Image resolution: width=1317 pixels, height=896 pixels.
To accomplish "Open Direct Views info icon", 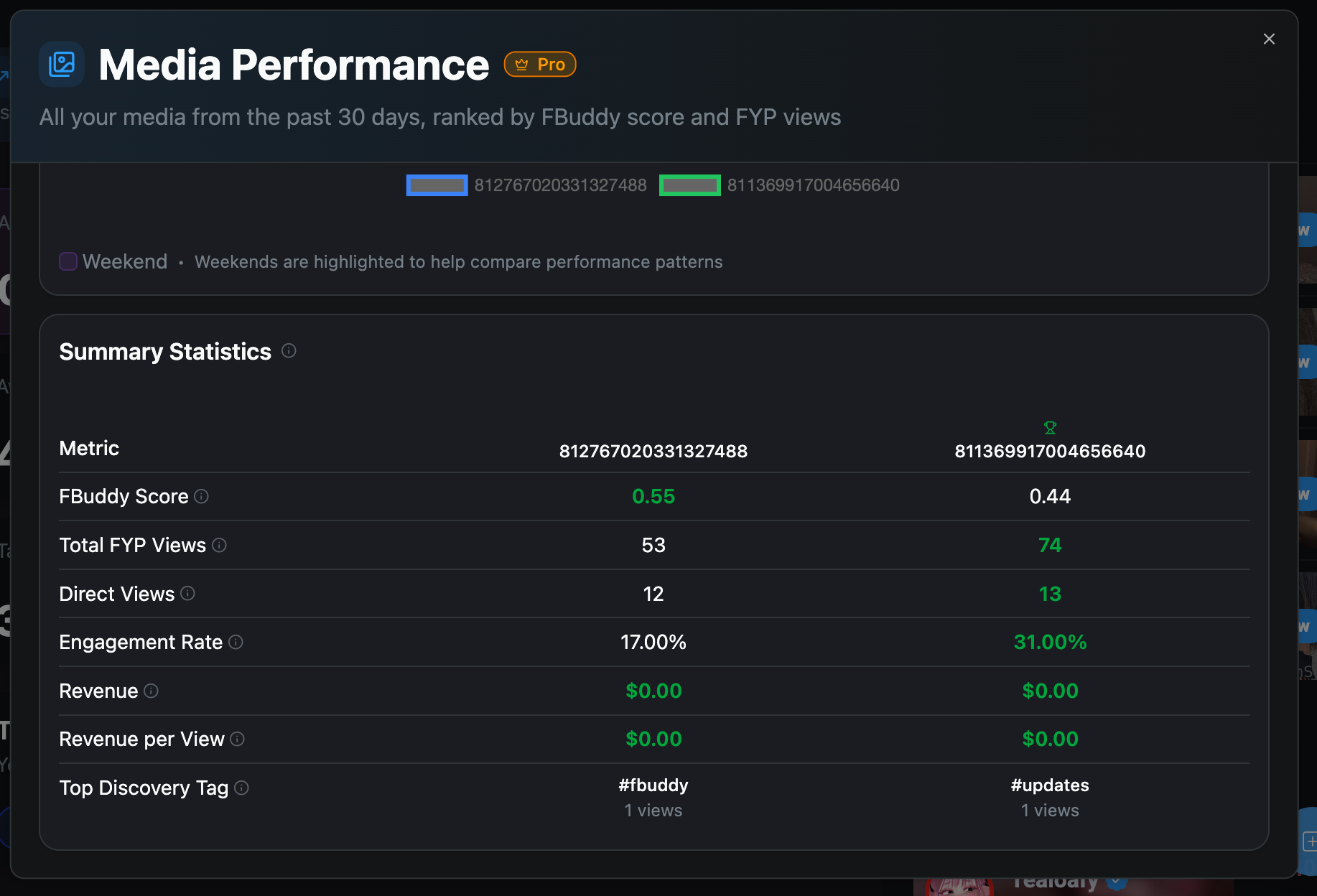I will pos(188,593).
